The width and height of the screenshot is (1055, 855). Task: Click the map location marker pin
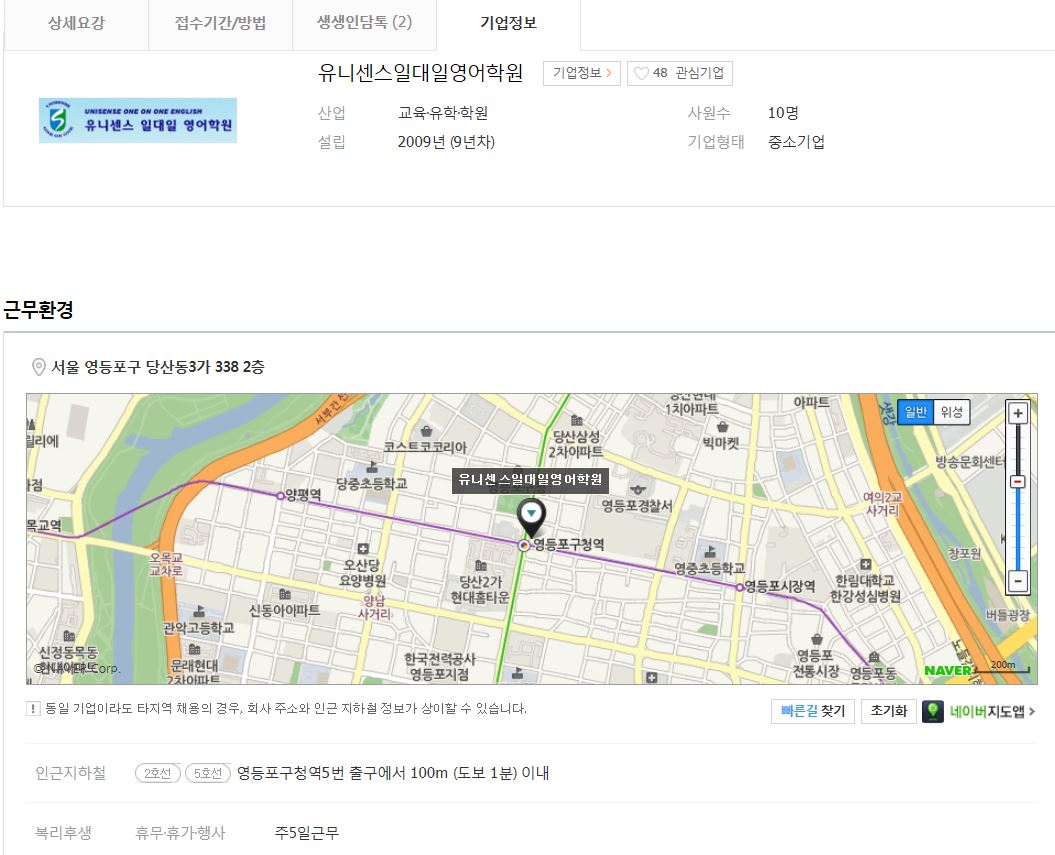coord(531,518)
